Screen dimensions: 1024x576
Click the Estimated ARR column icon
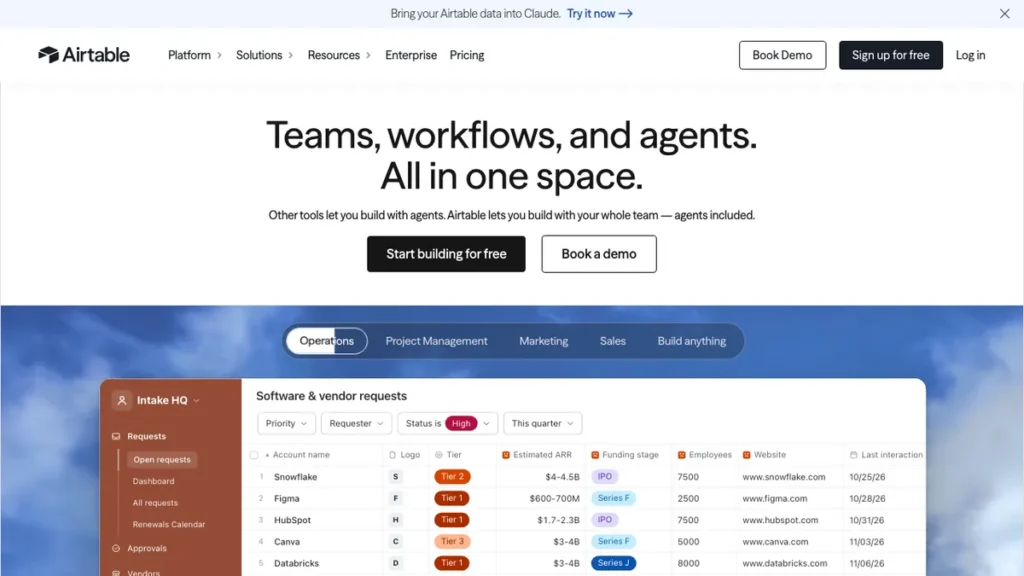(505, 455)
